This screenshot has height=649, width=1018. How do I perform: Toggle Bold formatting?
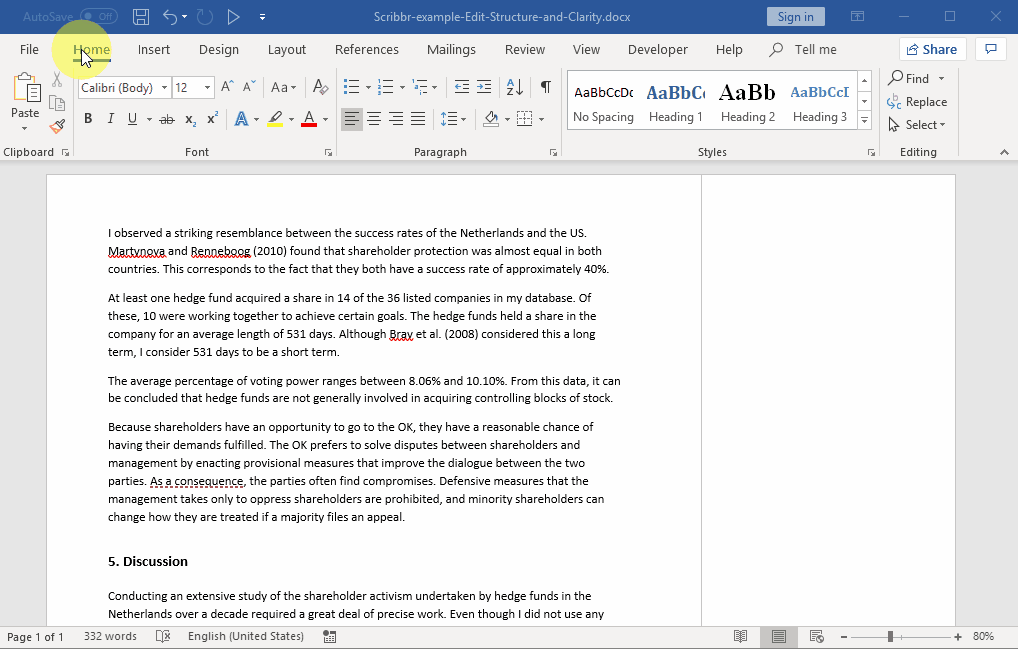pos(88,119)
